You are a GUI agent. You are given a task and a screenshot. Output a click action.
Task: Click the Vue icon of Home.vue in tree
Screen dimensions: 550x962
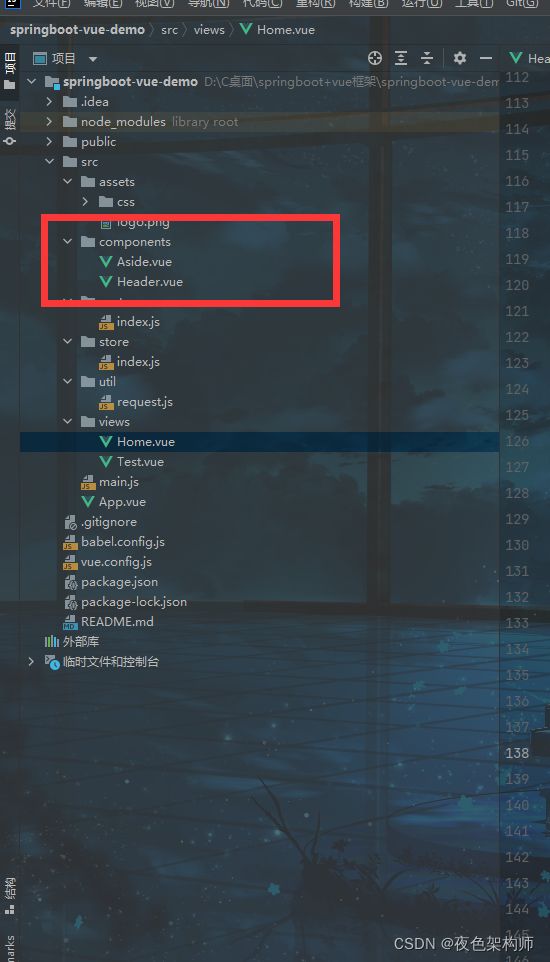(106, 442)
